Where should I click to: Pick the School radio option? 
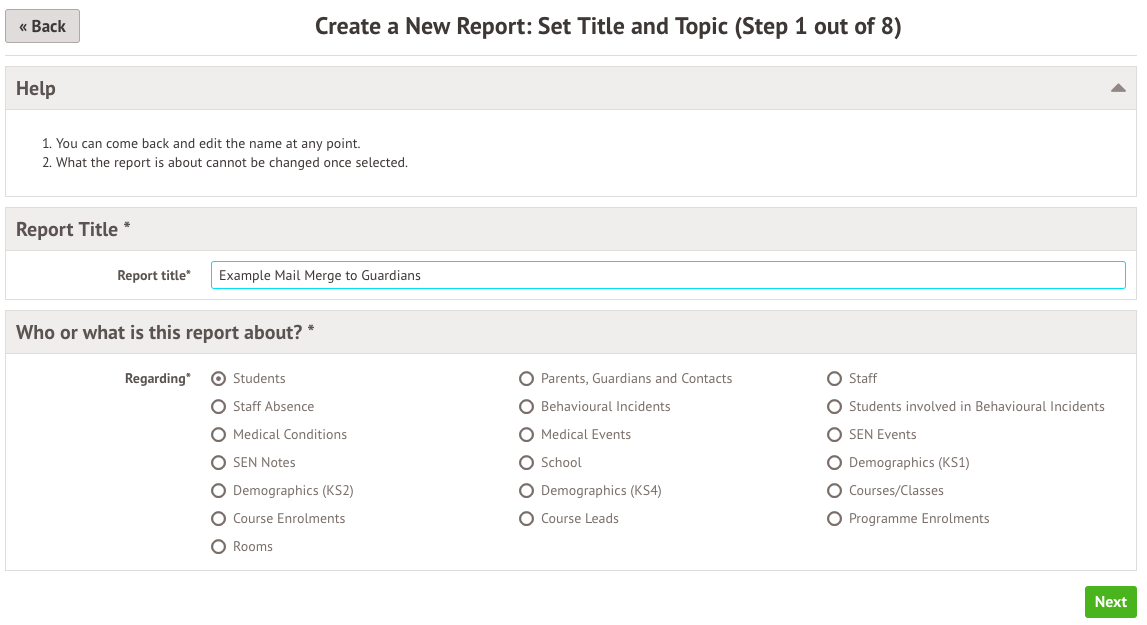coord(526,463)
